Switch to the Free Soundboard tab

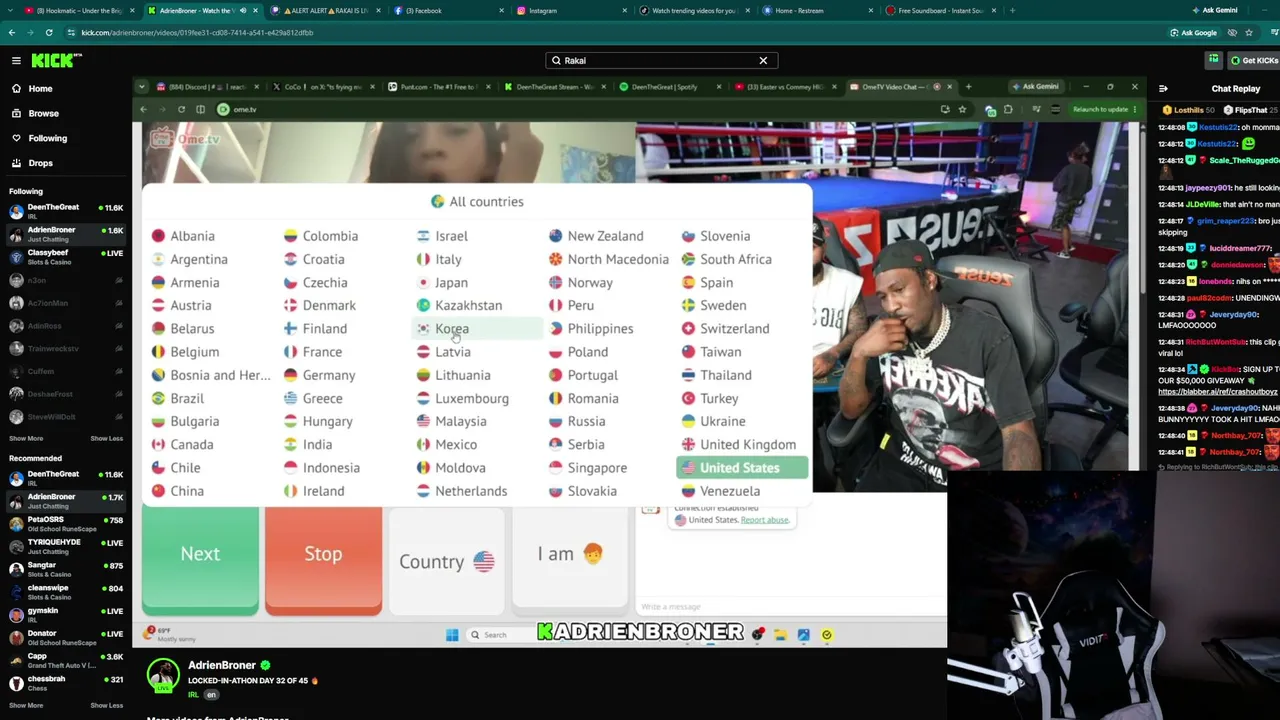[940, 11]
